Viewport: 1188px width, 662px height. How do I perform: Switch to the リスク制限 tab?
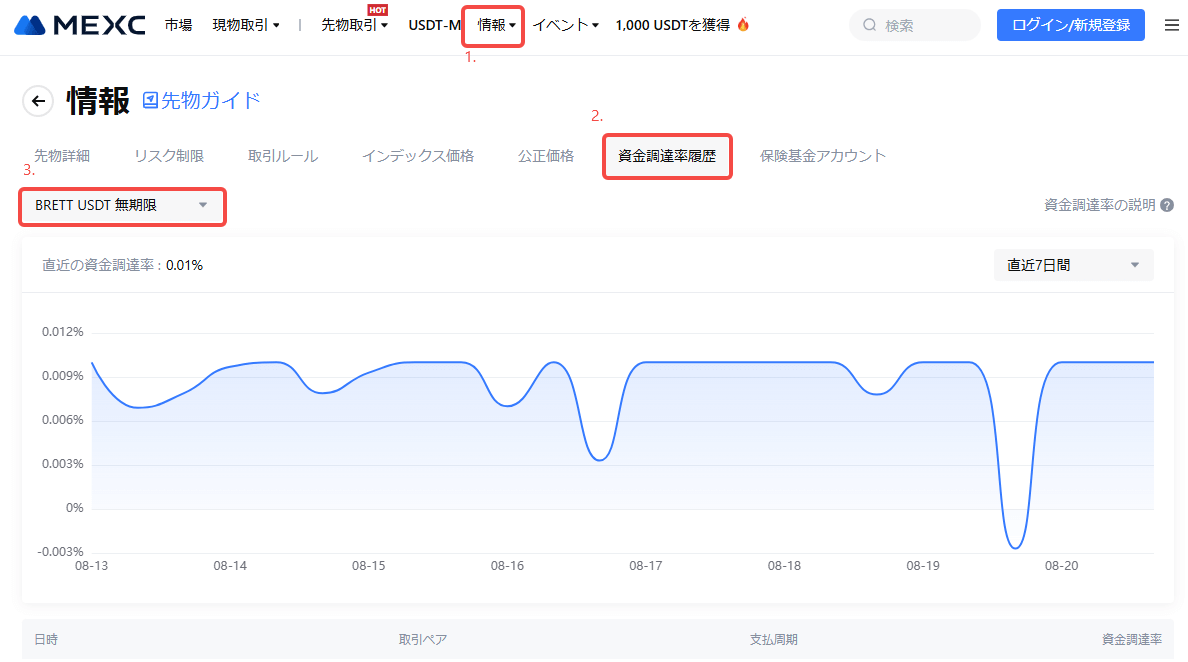point(169,156)
